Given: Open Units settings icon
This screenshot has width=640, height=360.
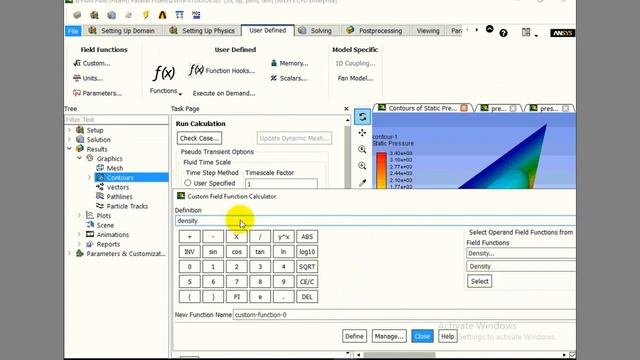Looking at the screenshot, I should pos(76,78).
